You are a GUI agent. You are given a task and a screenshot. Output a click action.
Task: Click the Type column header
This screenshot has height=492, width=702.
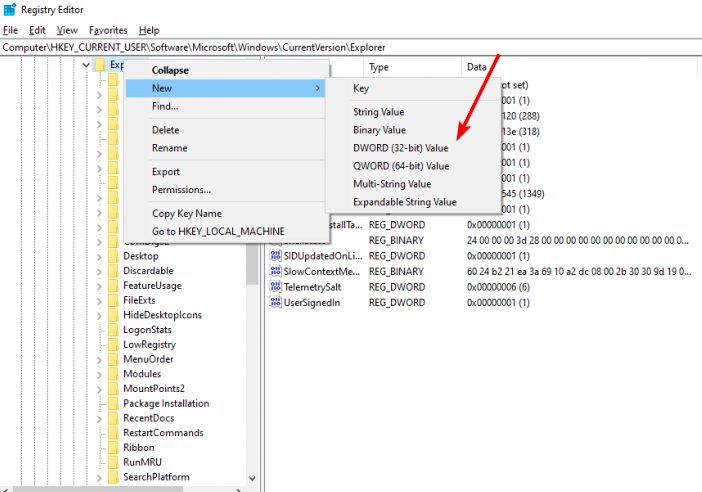(x=379, y=67)
